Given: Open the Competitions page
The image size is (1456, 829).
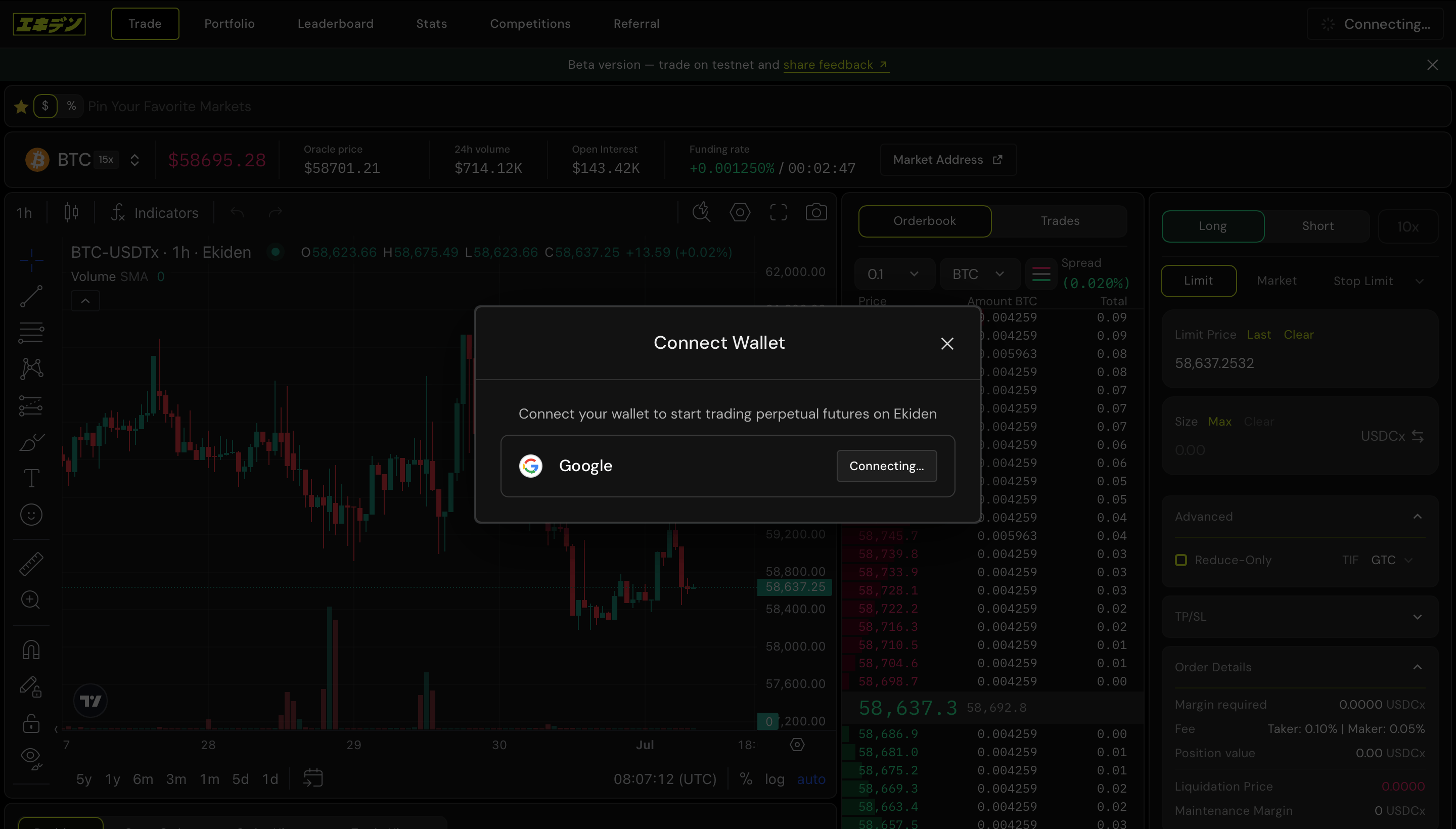Looking at the screenshot, I should coord(530,24).
